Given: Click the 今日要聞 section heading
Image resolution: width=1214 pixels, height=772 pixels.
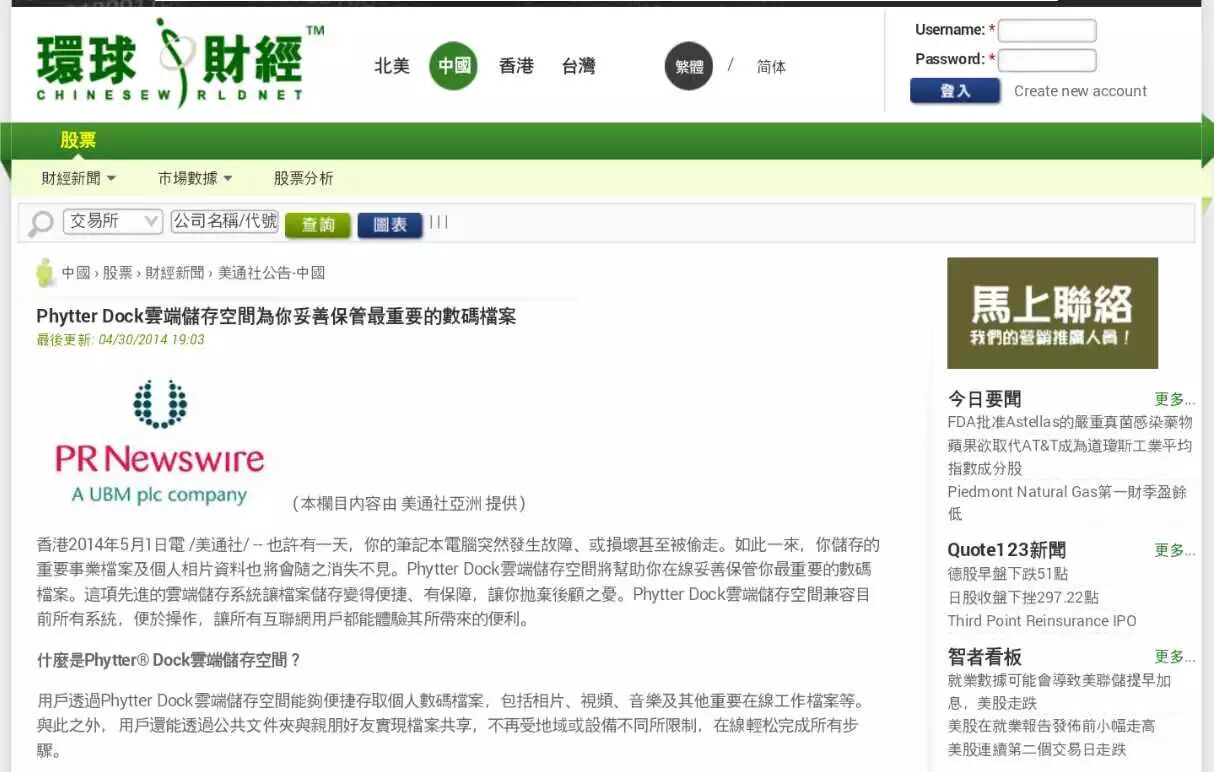Looking at the screenshot, I should (x=985, y=399).
